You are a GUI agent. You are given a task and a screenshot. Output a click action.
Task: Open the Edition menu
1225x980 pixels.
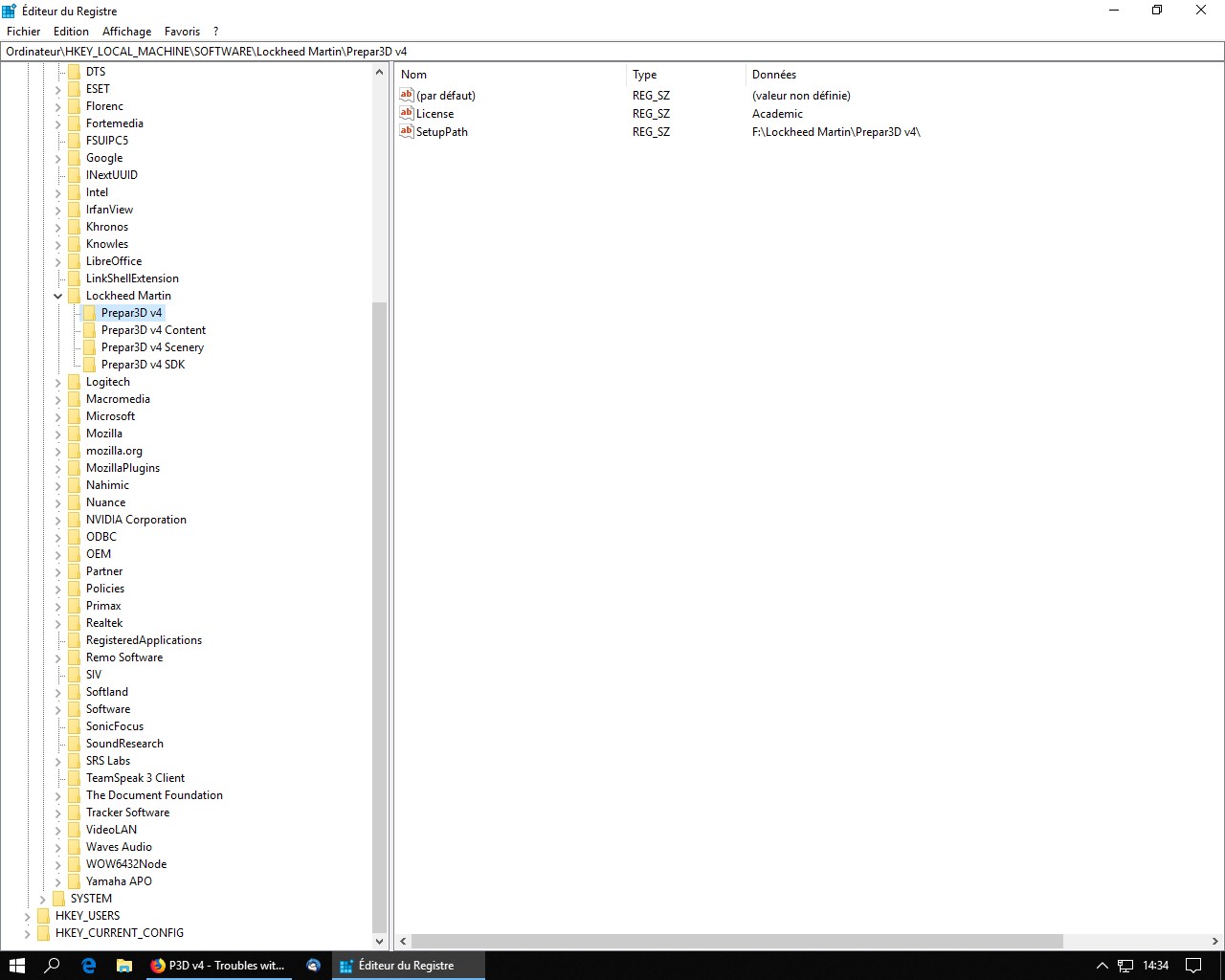coord(71,32)
